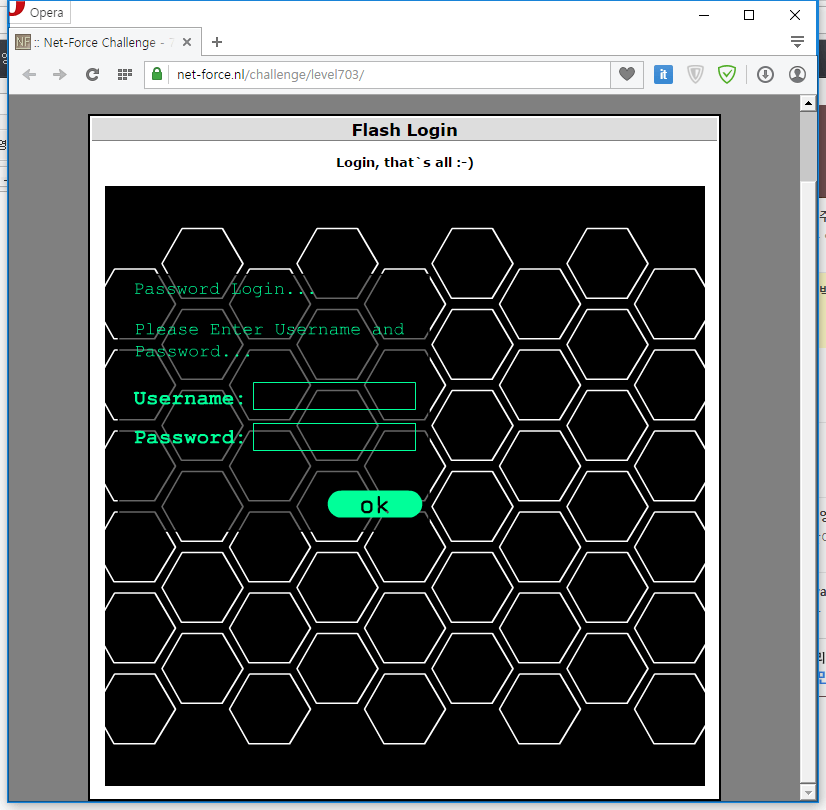Maximize the Opera window
826x810 pixels.
(x=749, y=15)
